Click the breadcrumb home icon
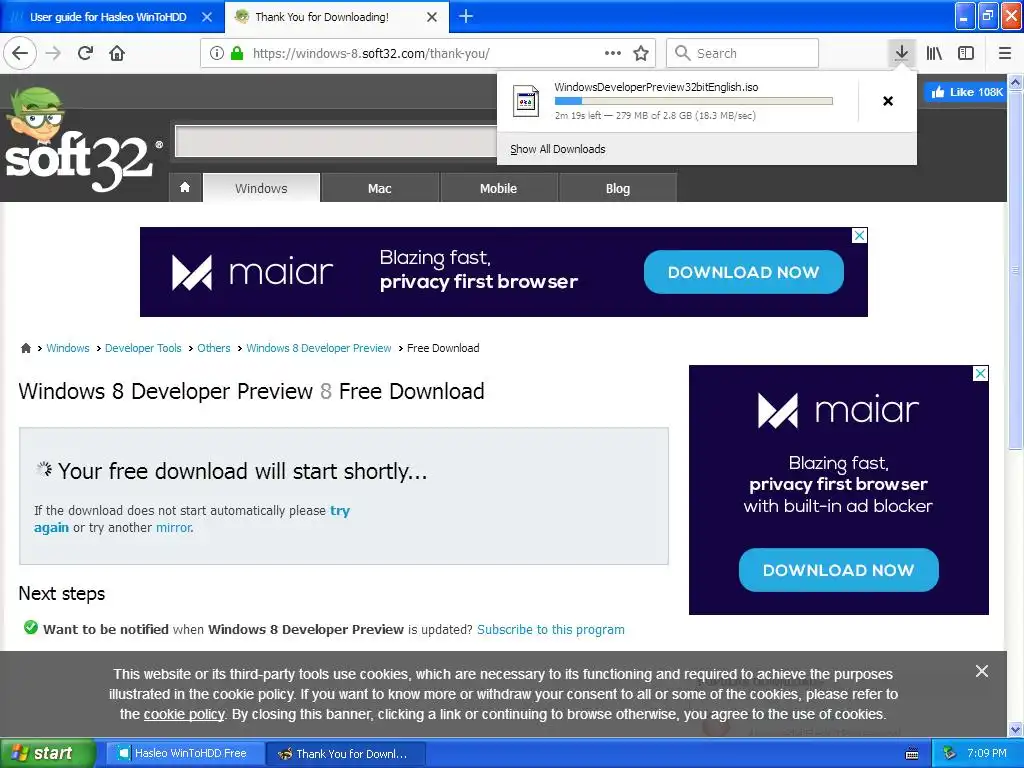Image resolution: width=1024 pixels, height=768 pixels. (x=25, y=348)
